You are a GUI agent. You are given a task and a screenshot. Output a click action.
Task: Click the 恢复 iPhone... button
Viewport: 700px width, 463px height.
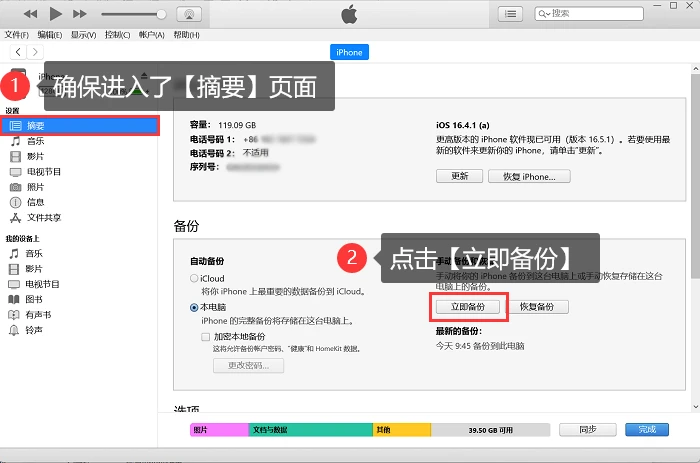point(529,176)
